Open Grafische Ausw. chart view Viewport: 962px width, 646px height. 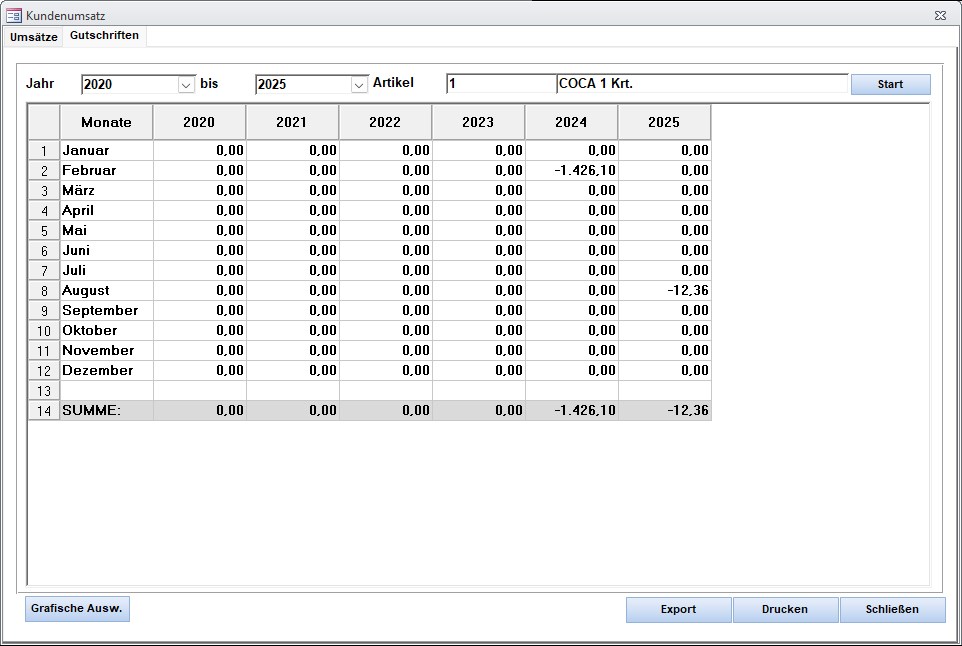tap(77, 608)
